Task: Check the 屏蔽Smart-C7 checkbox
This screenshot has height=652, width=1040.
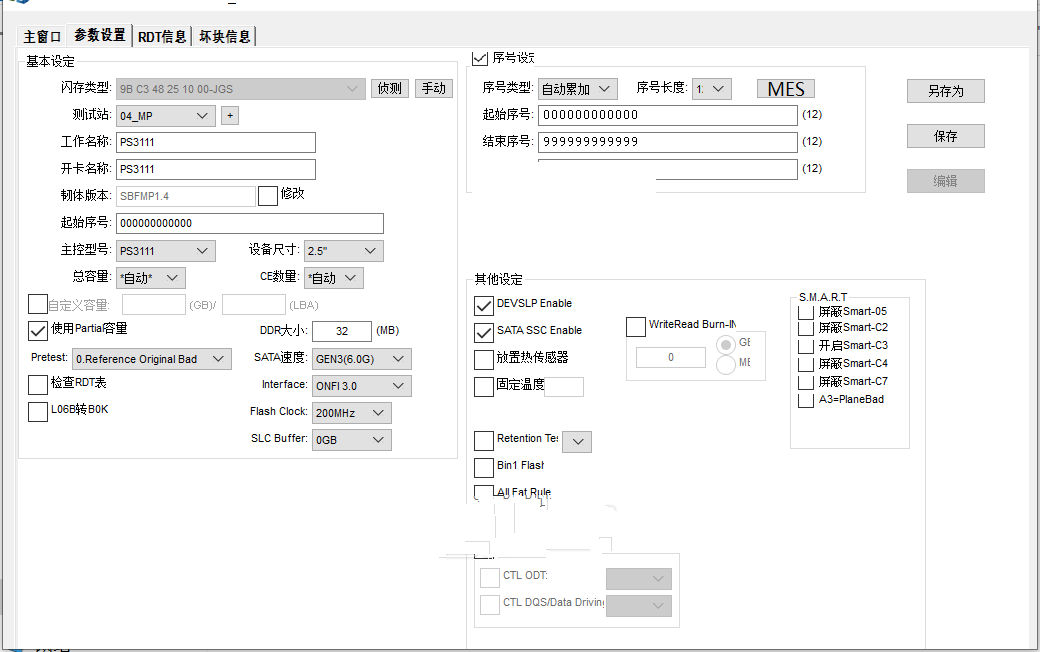Action: pos(805,383)
